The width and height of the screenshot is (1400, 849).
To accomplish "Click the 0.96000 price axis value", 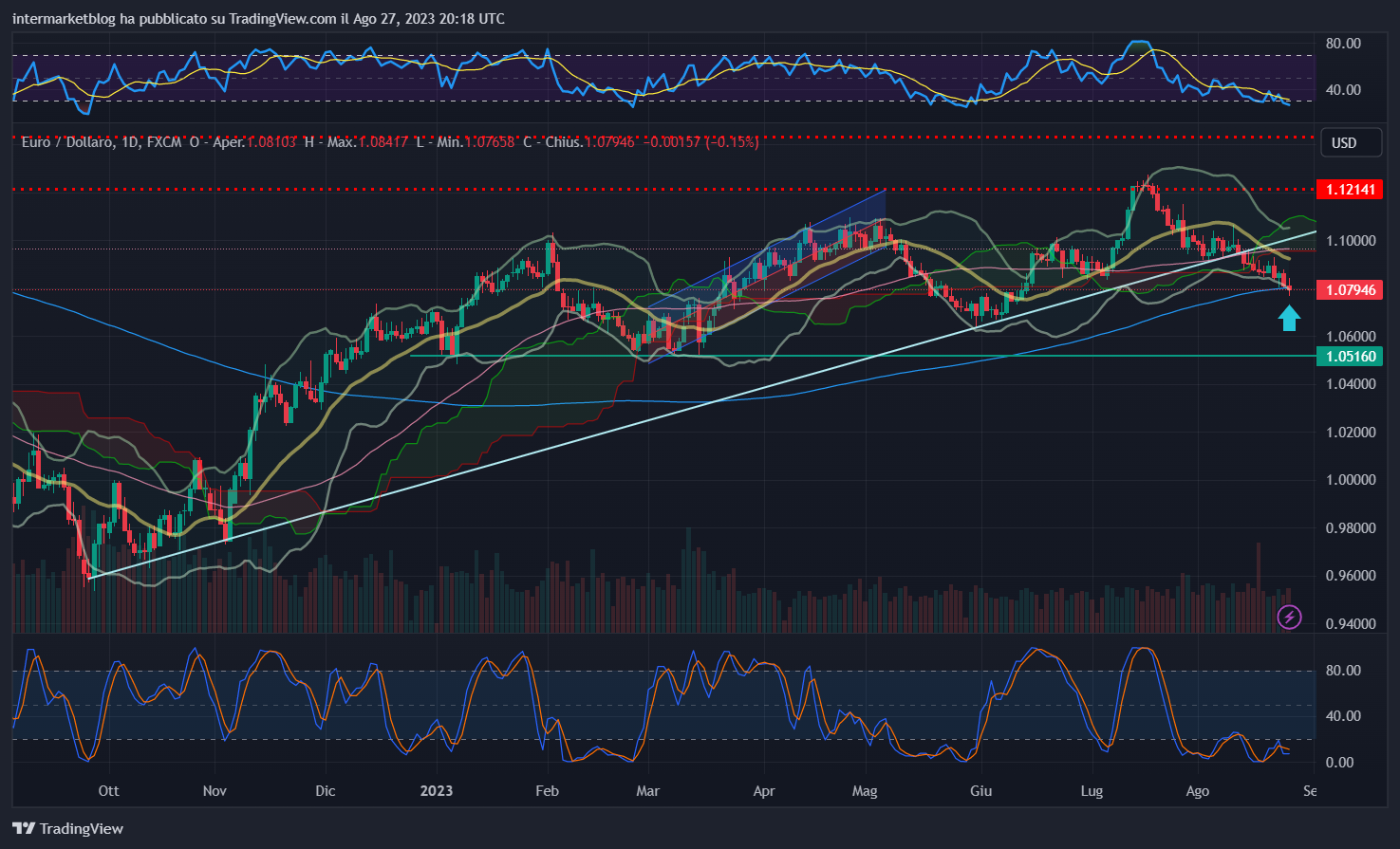I will [1351, 575].
